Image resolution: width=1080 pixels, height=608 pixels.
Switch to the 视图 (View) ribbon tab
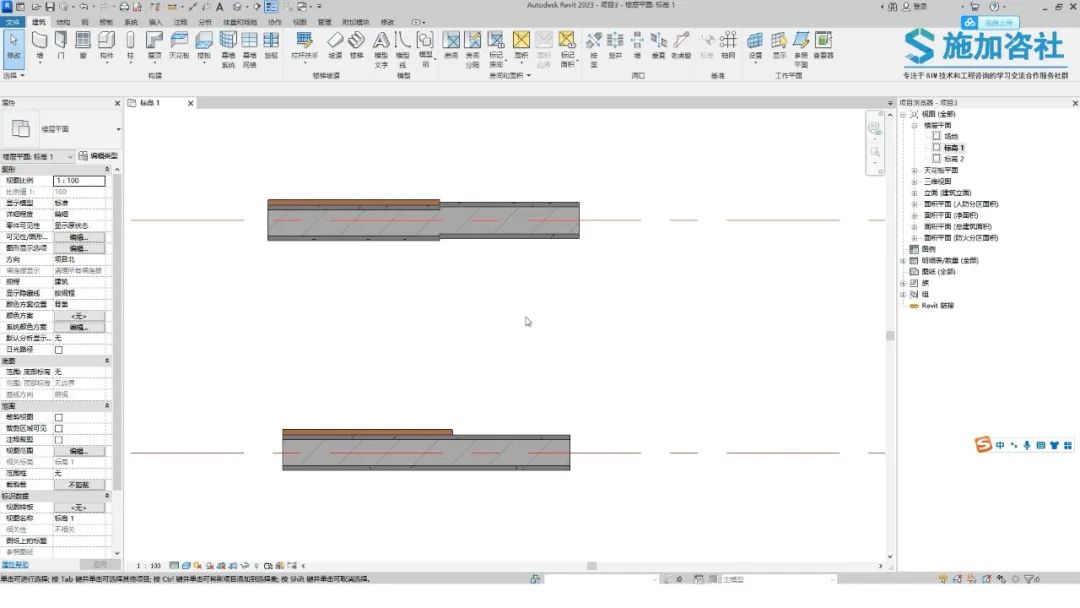300,22
